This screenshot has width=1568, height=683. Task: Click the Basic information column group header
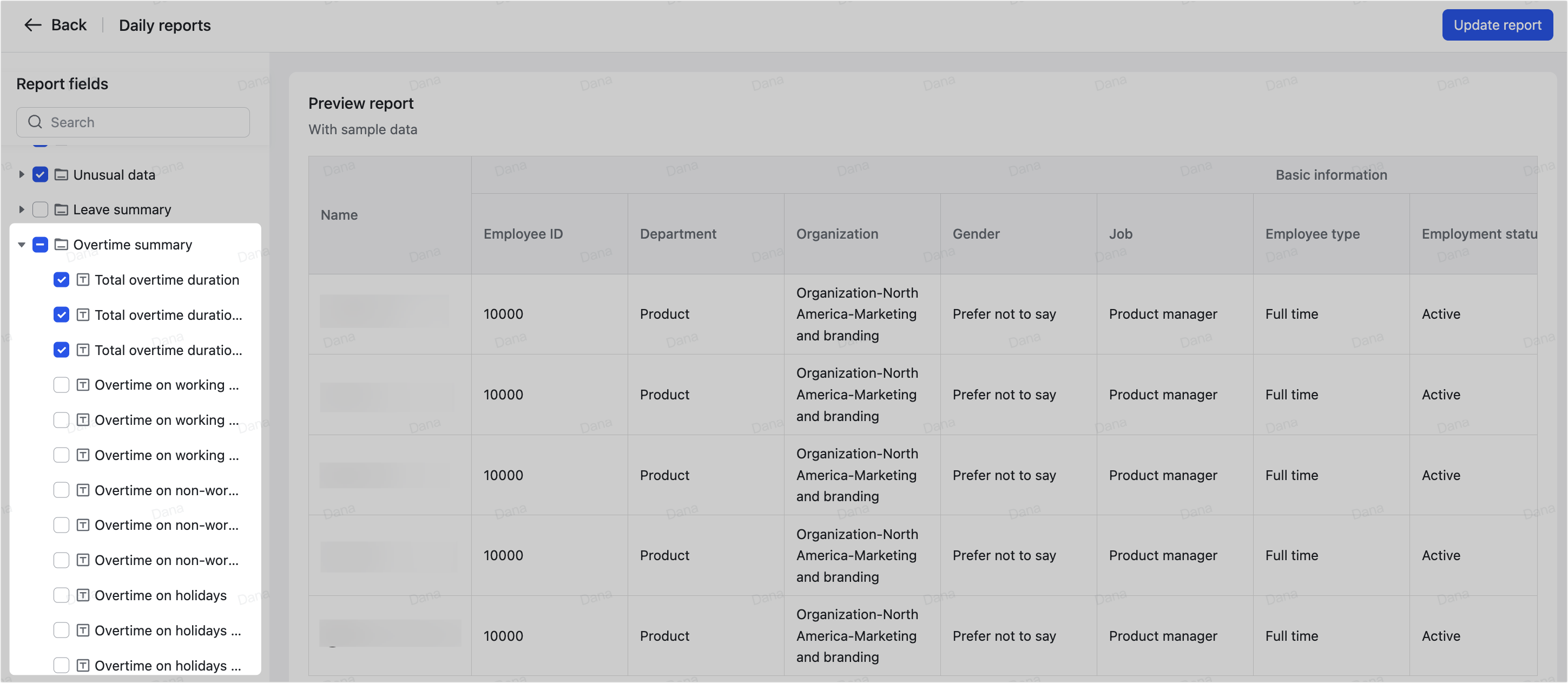point(1331,175)
